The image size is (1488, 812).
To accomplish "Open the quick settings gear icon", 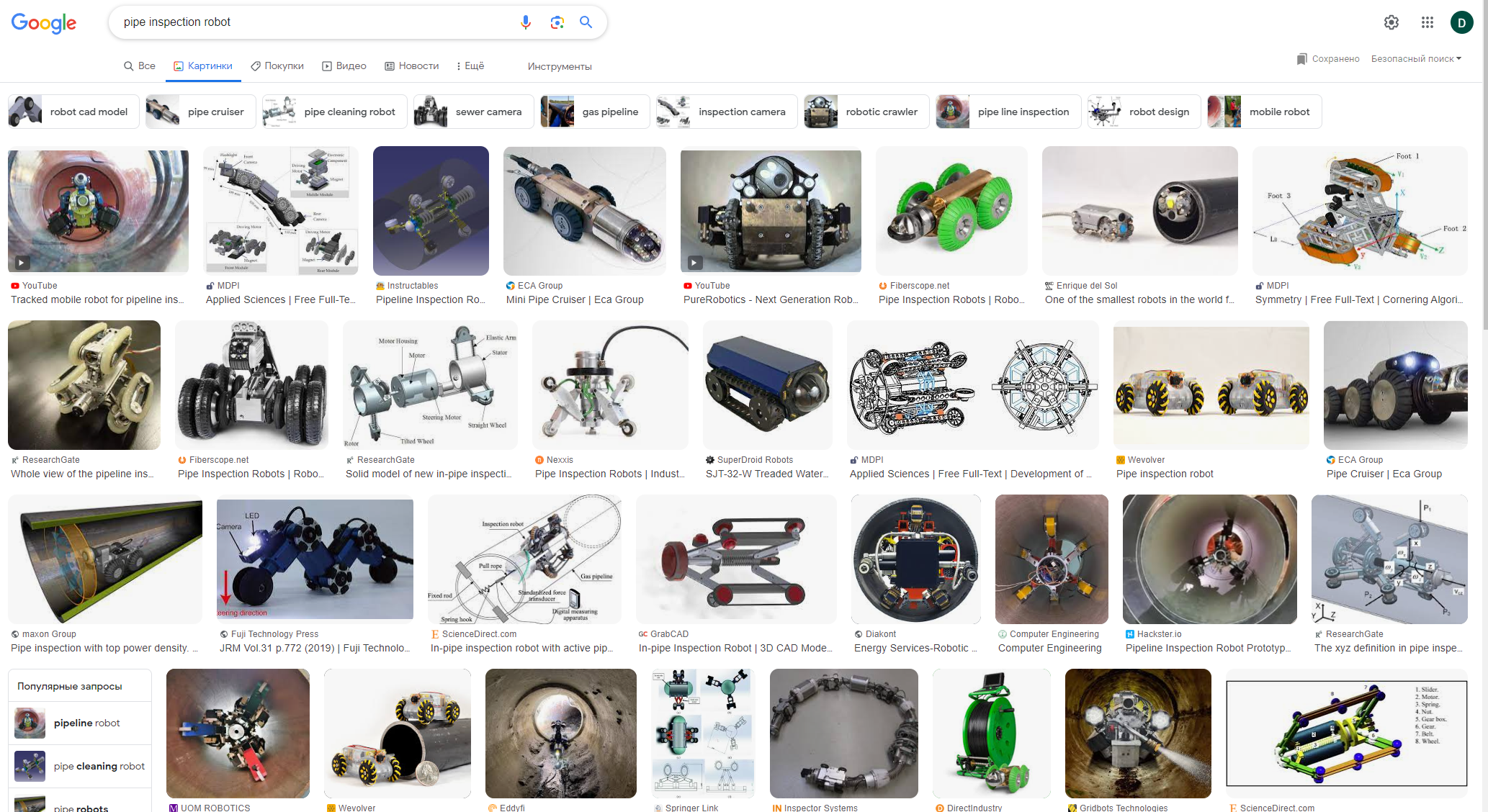I will 1391,22.
